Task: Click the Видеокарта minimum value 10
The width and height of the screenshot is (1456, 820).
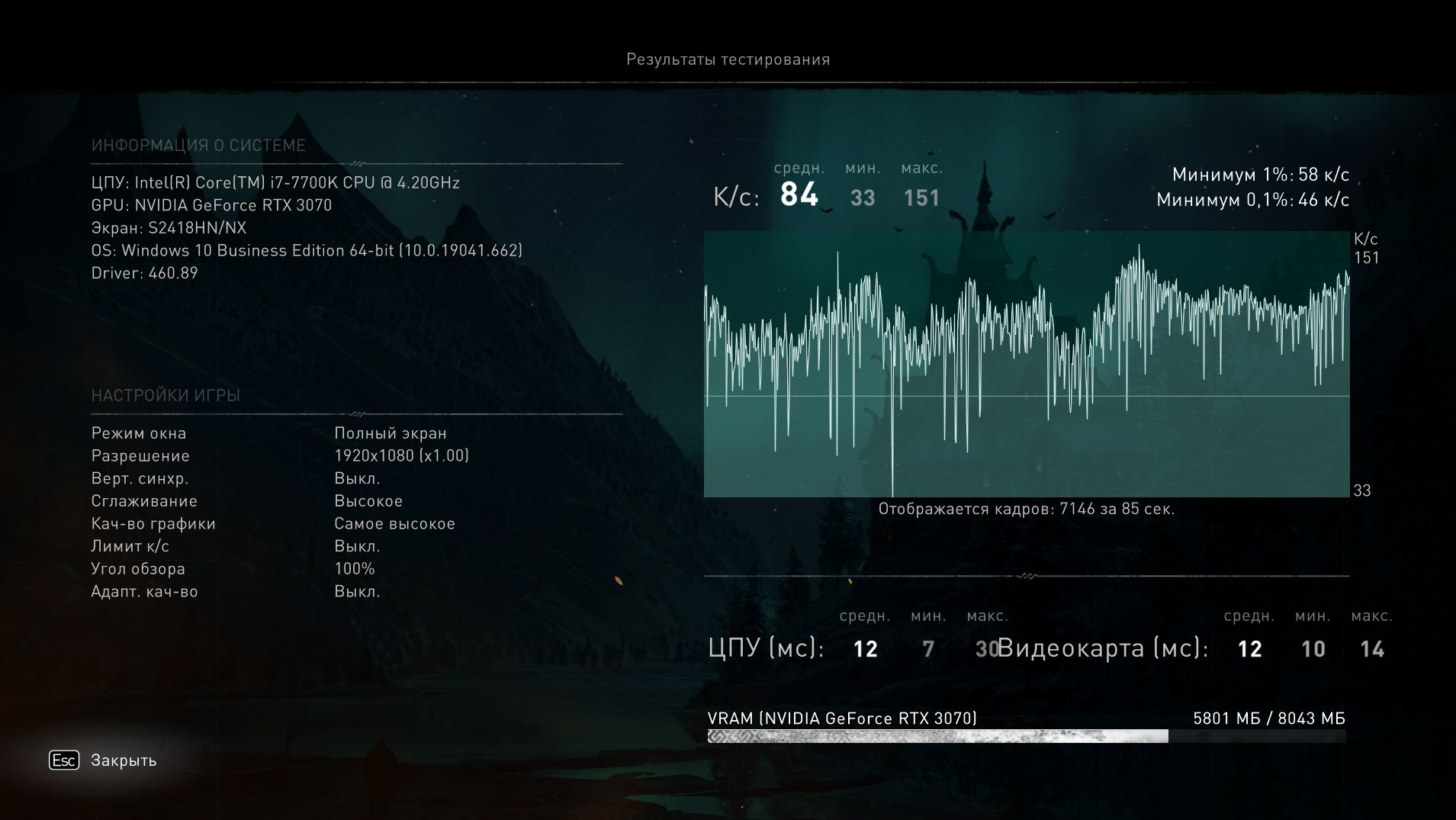Action: [x=1313, y=649]
